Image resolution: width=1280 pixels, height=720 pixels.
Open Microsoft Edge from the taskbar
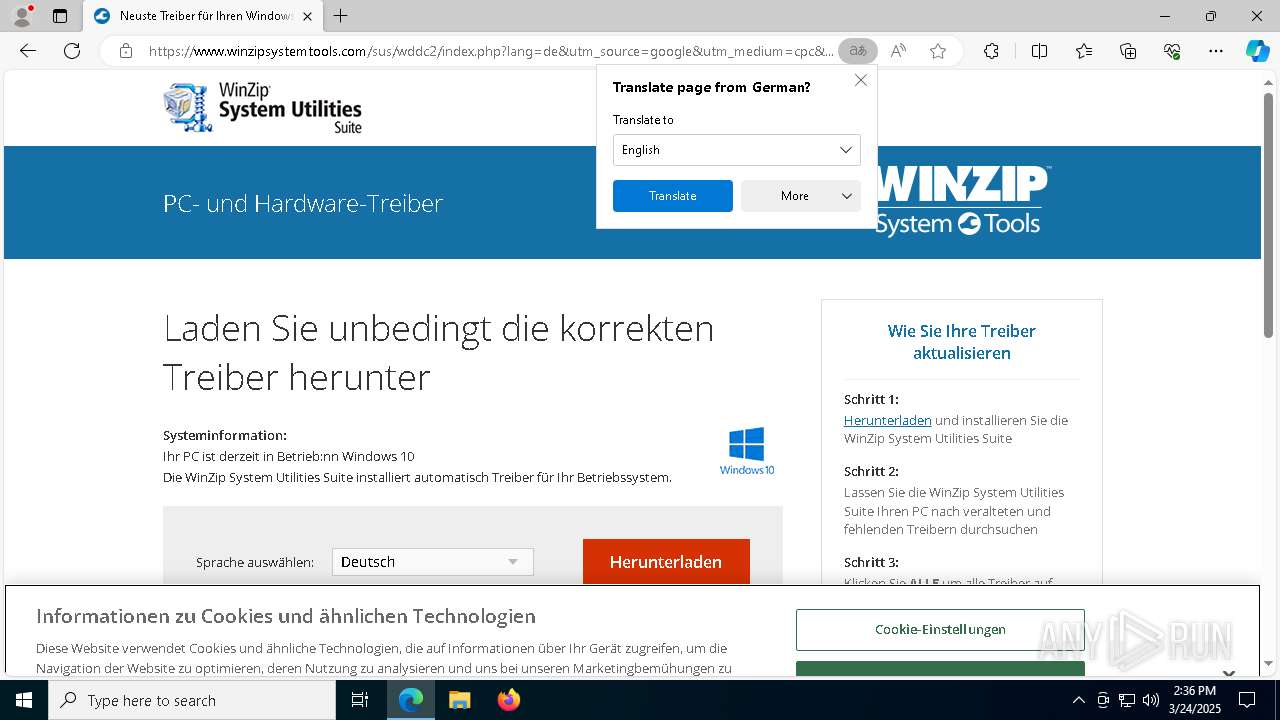point(411,700)
